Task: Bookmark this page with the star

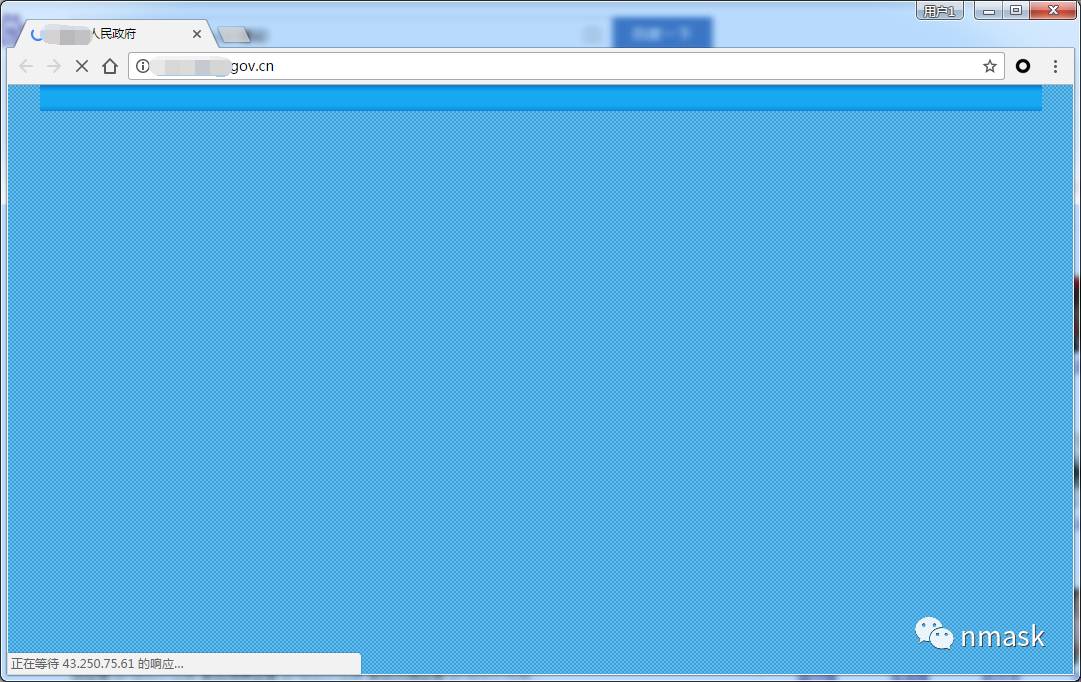Action: [x=989, y=67]
